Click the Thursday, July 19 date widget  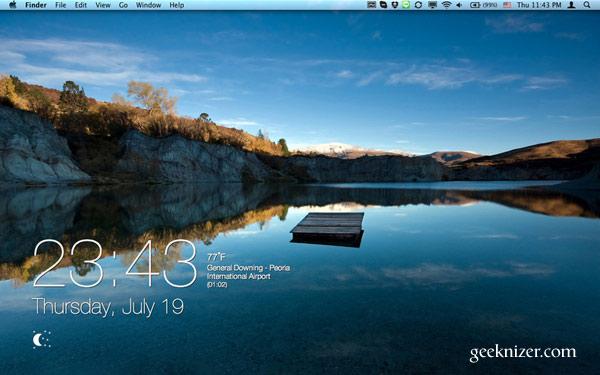pyautogui.click(x=108, y=307)
